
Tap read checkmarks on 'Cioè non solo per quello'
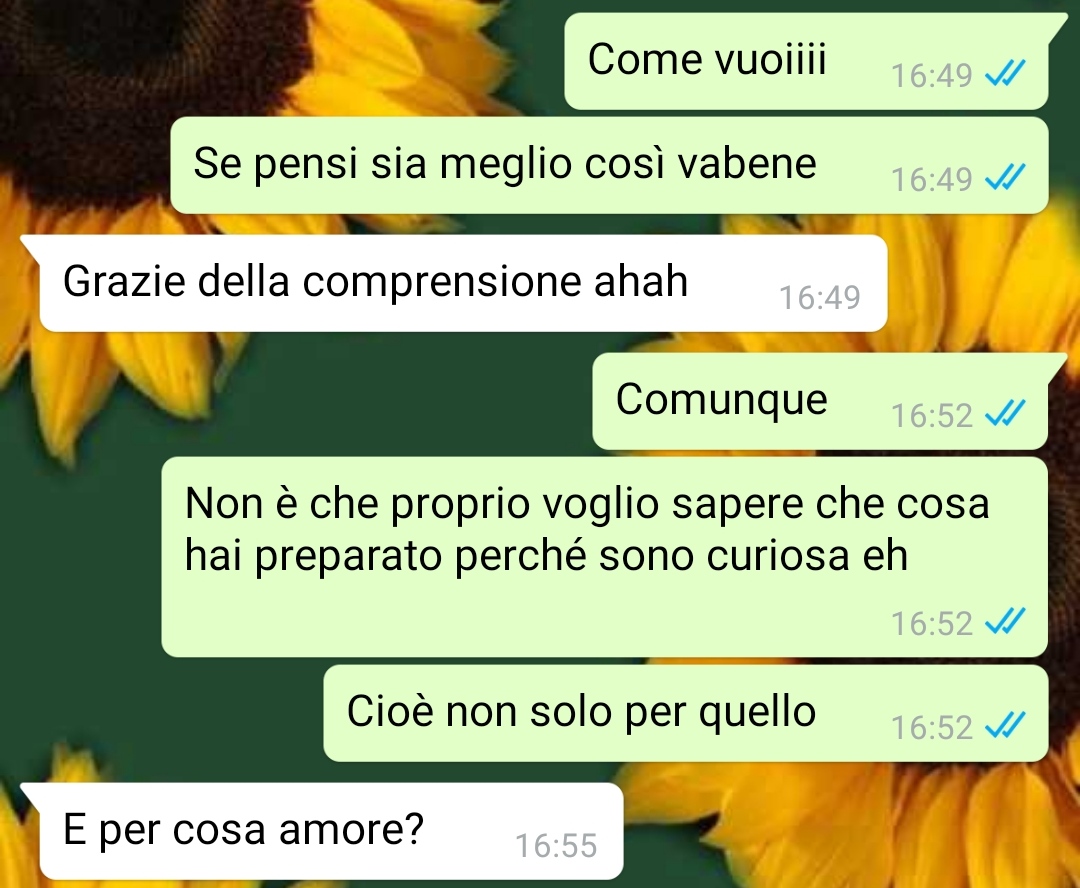pos(1006,725)
